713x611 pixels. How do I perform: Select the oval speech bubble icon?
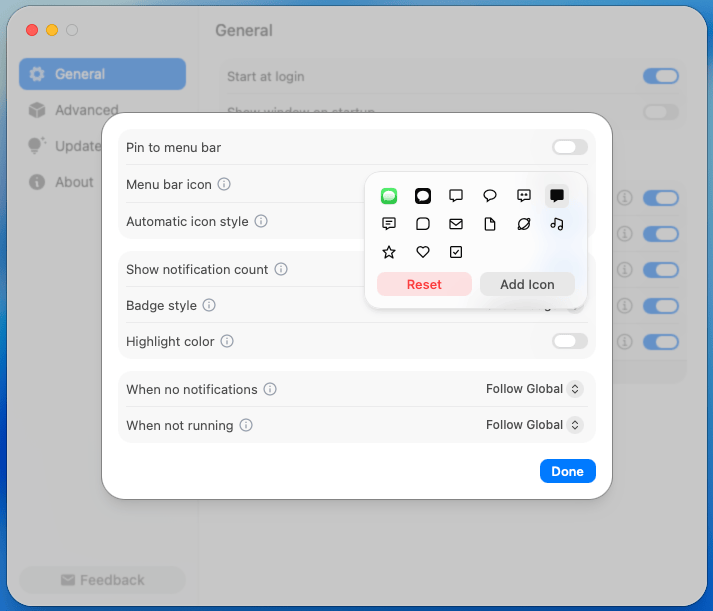[x=490, y=196]
